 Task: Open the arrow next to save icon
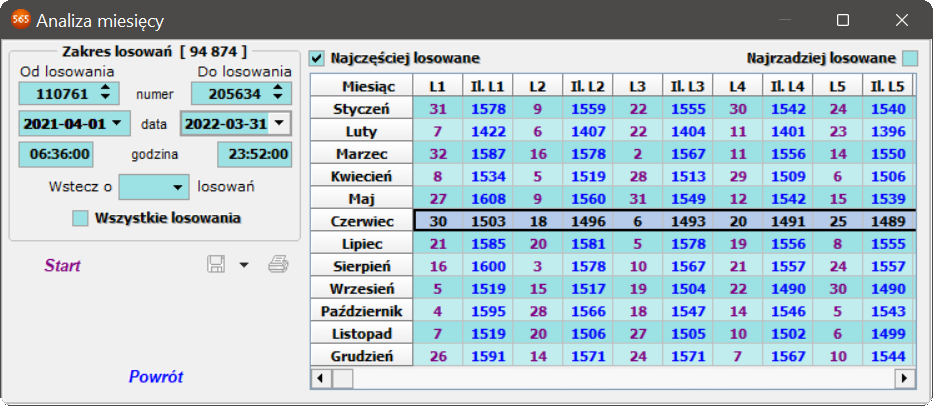click(244, 265)
